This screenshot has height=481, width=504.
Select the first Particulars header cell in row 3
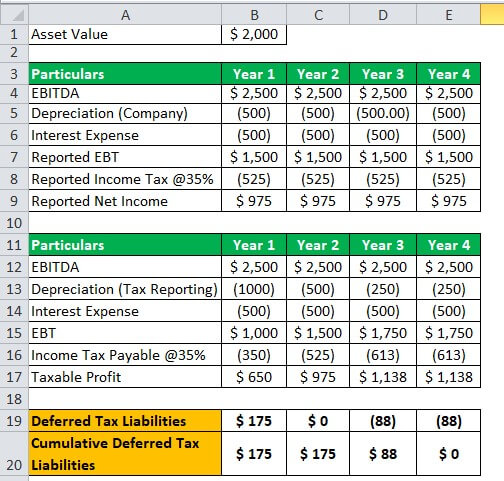click(x=125, y=74)
